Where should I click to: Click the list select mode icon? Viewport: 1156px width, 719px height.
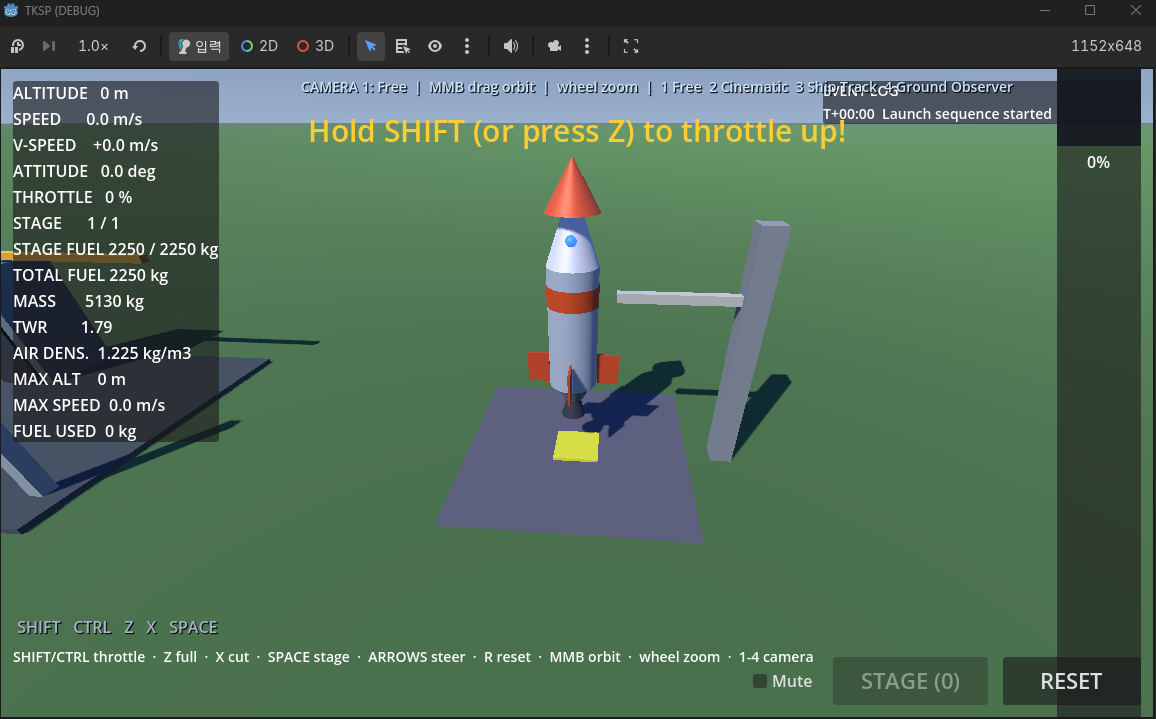403,46
